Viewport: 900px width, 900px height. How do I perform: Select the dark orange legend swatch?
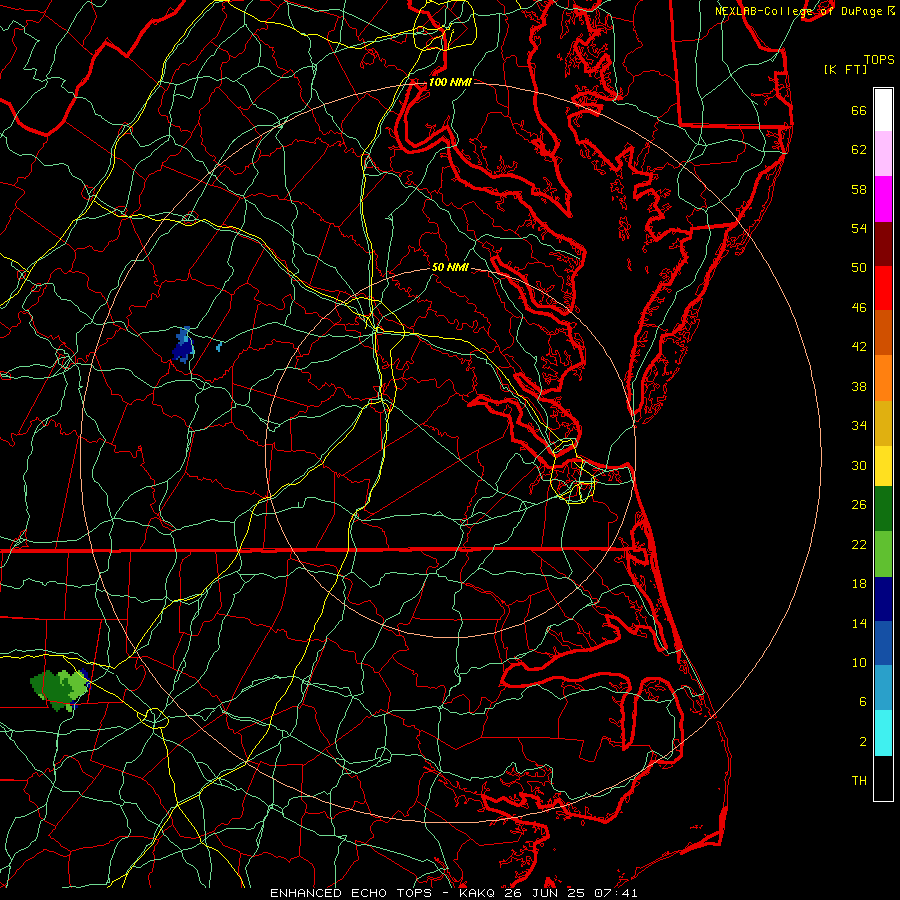(x=883, y=332)
